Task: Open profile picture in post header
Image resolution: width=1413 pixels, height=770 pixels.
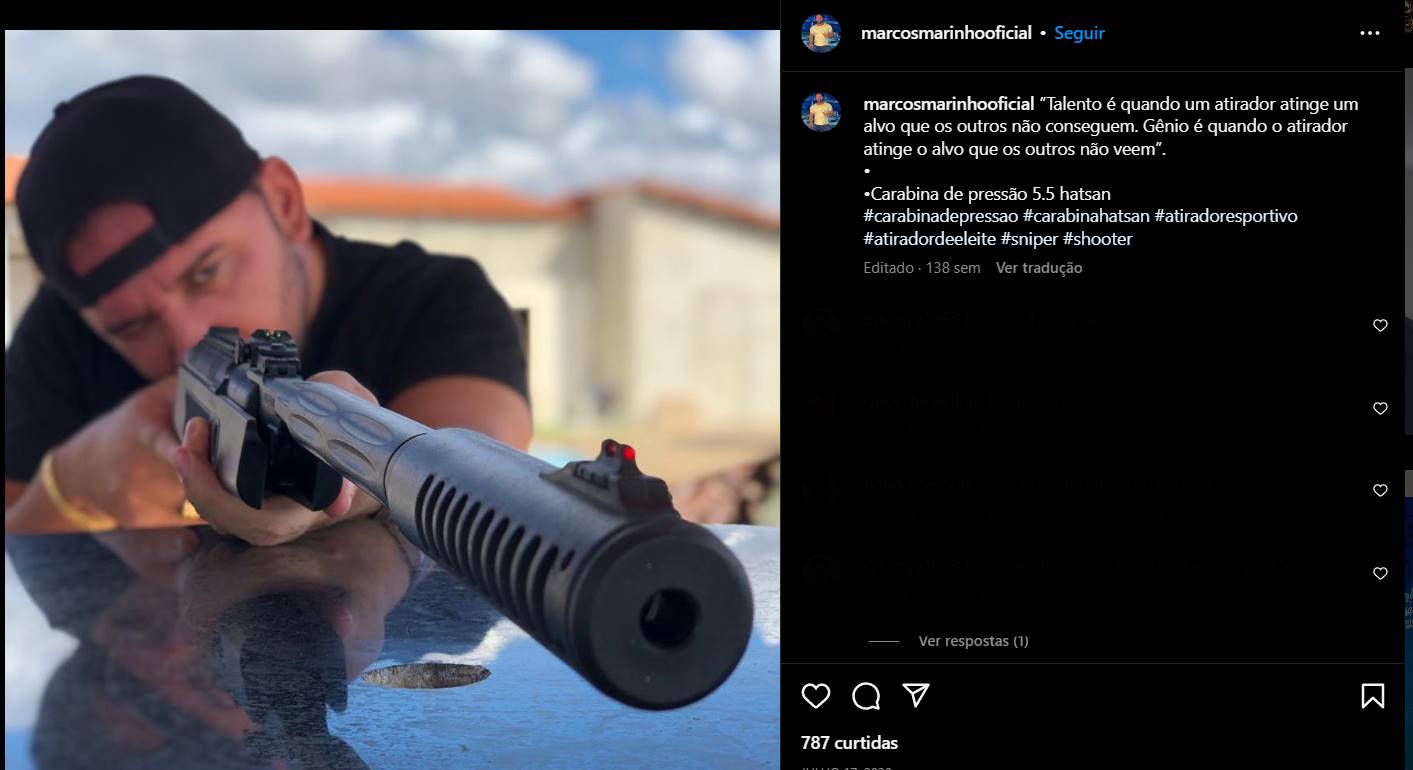Action: click(x=821, y=33)
